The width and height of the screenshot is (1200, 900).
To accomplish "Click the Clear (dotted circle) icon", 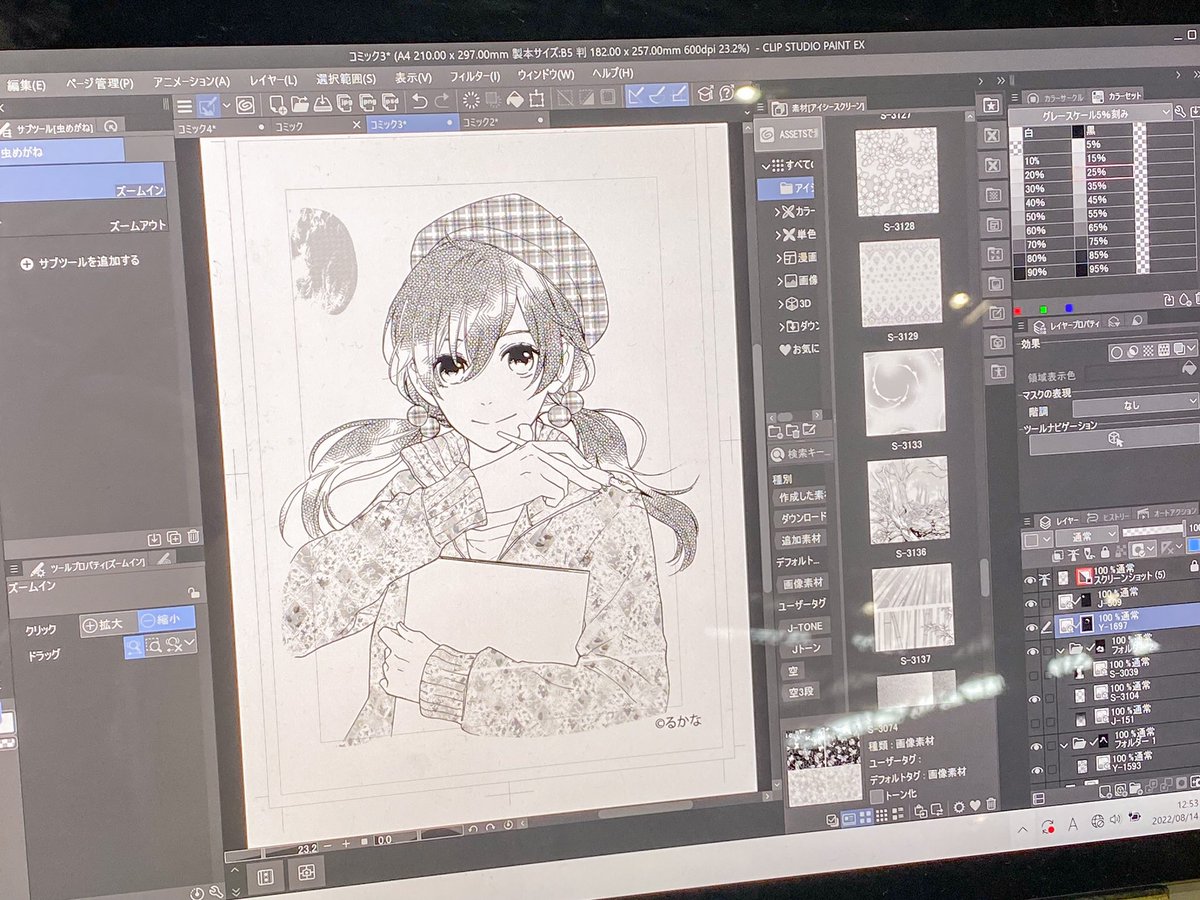I will tap(470, 100).
